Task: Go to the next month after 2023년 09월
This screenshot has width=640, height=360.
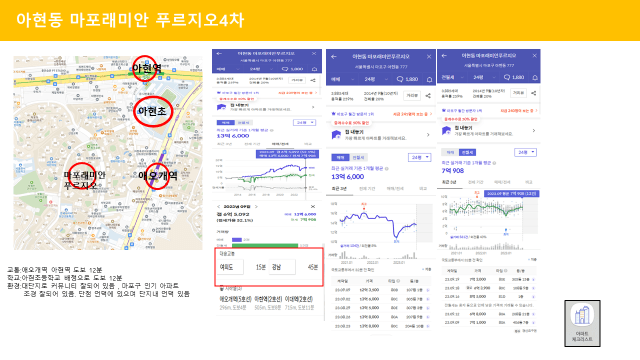Action: [x=256, y=207]
